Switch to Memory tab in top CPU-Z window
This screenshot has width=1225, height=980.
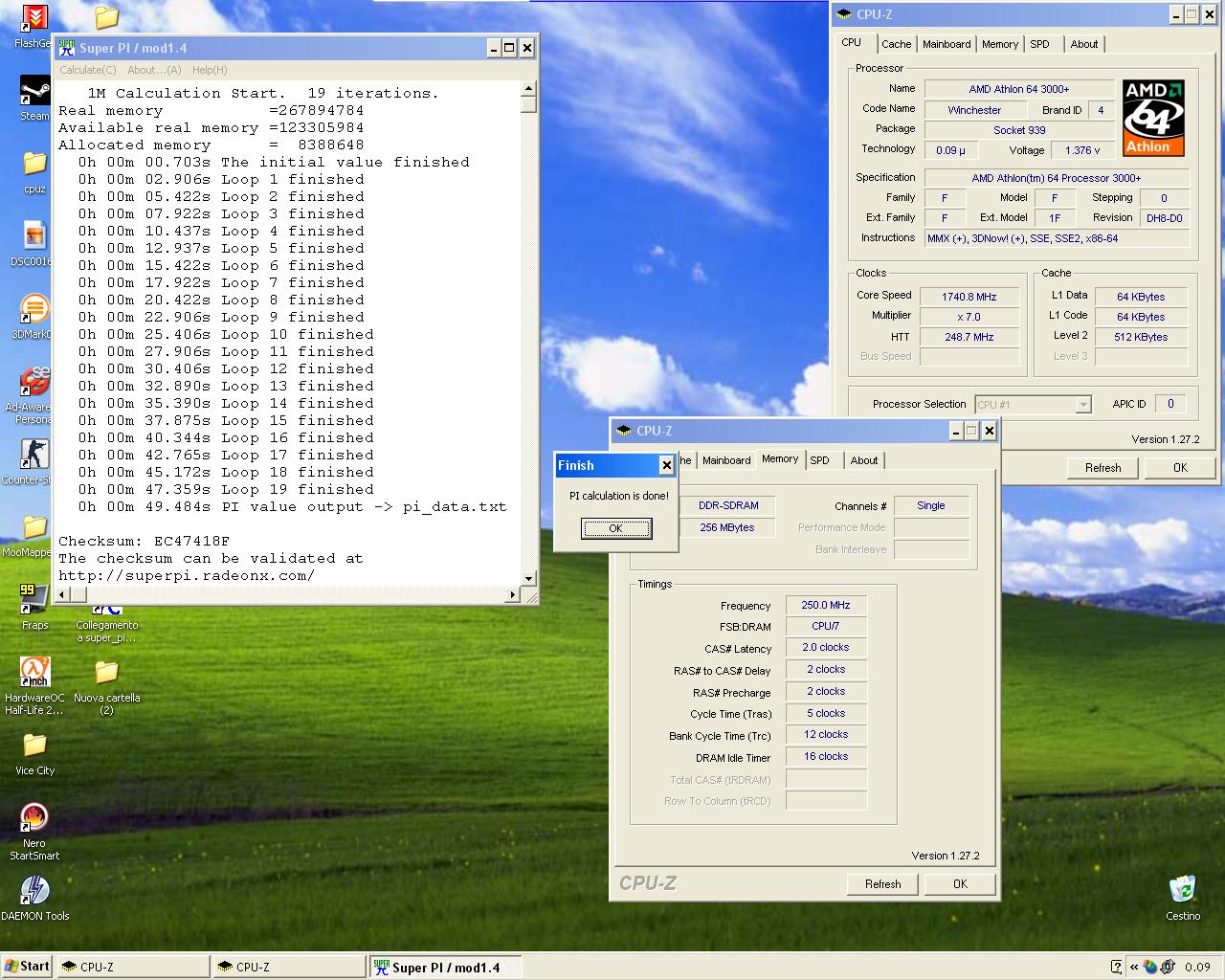[x=1000, y=44]
